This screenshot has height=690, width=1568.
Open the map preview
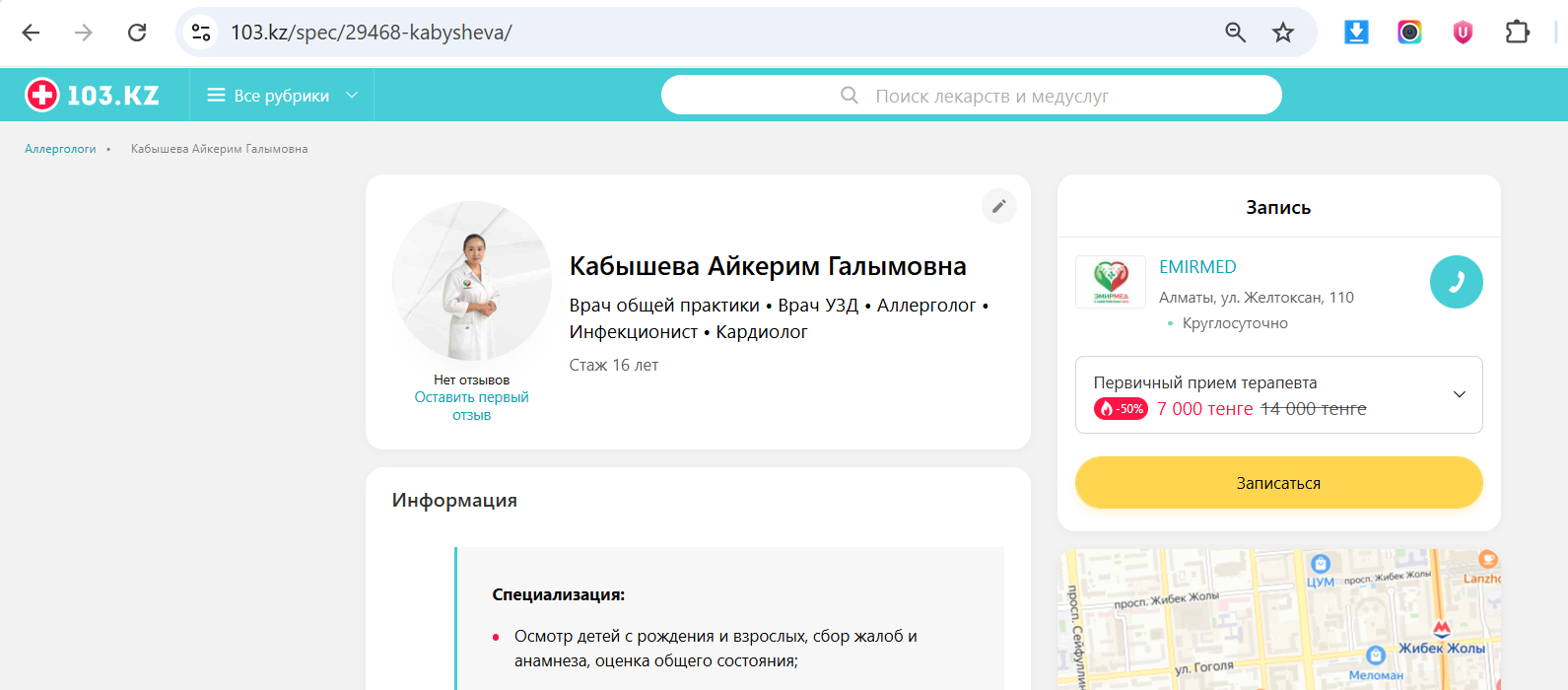coord(1279,619)
